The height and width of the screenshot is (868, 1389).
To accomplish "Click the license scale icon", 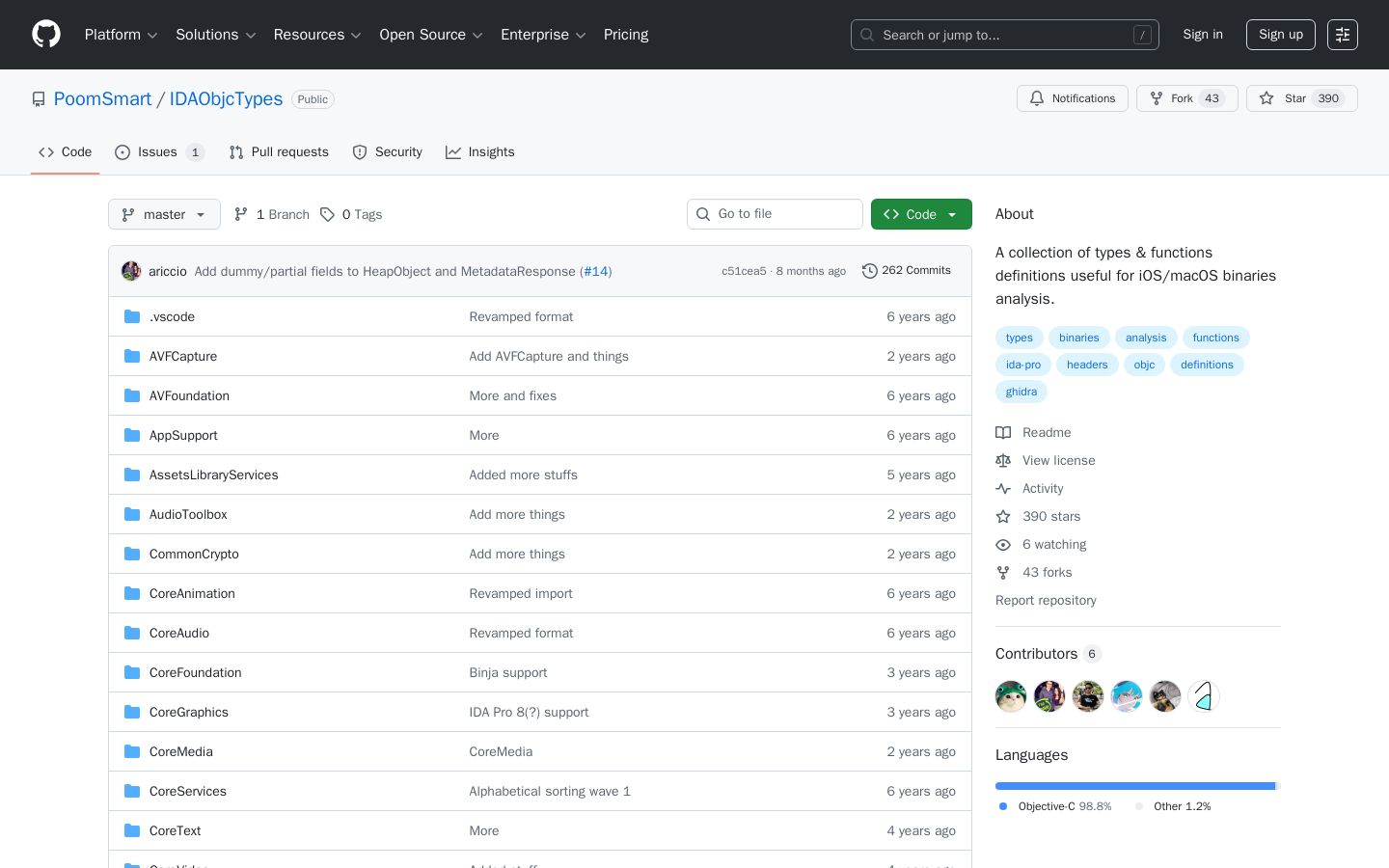I will point(1003,461).
